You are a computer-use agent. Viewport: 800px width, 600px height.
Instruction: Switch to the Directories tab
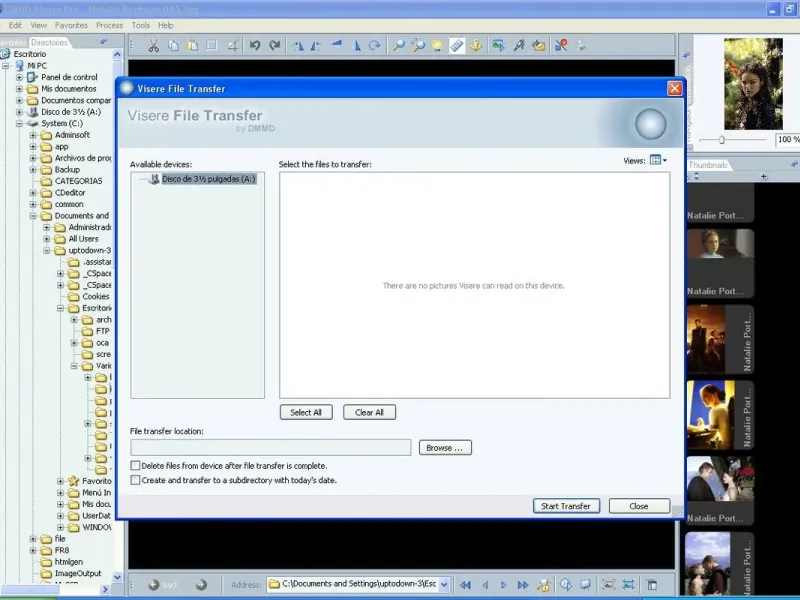pyautogui.click(x=48, y=42)
